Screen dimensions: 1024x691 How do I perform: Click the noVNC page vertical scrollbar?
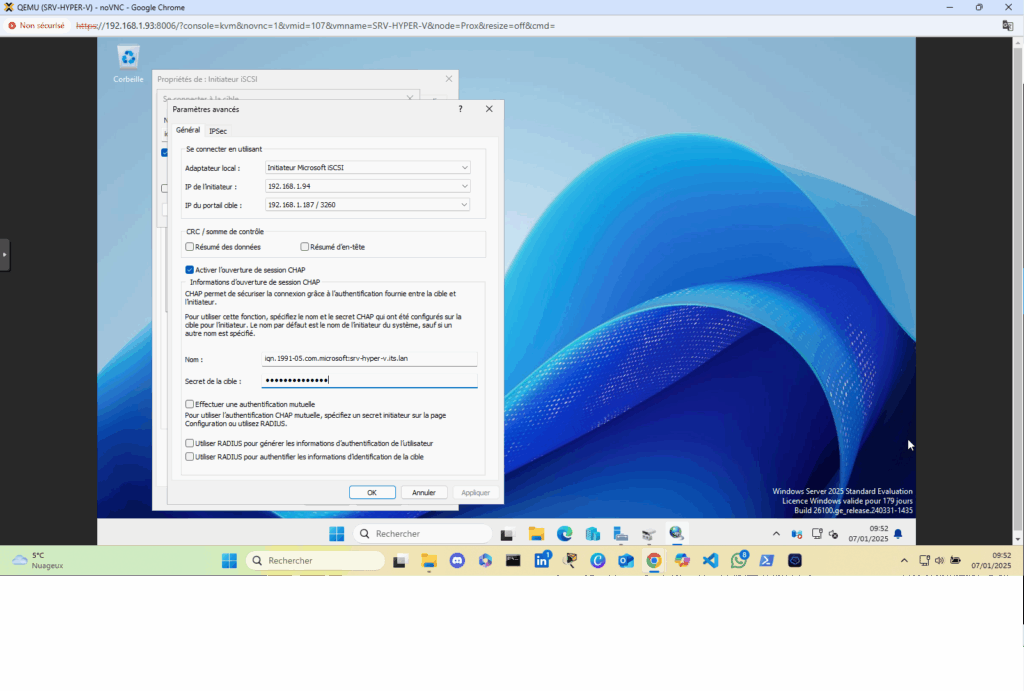pyautogui.click(x=1017, y=291)
